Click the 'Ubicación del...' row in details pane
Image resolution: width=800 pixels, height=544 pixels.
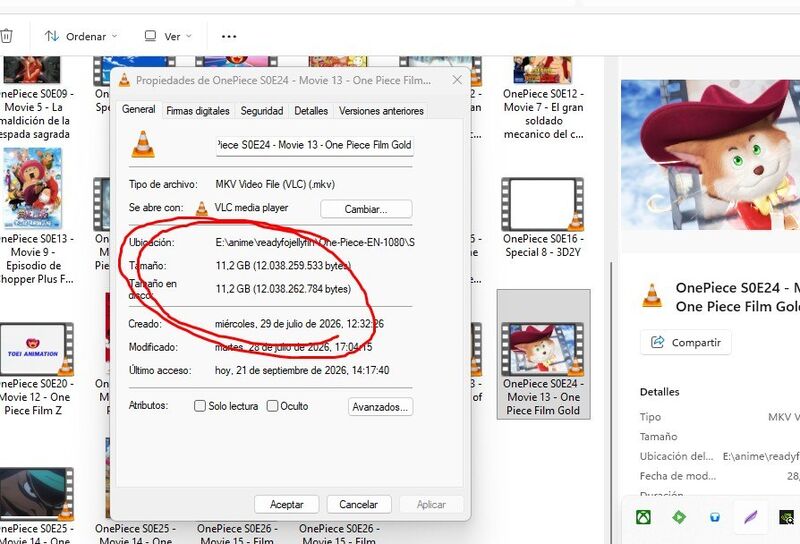point(719,456)
